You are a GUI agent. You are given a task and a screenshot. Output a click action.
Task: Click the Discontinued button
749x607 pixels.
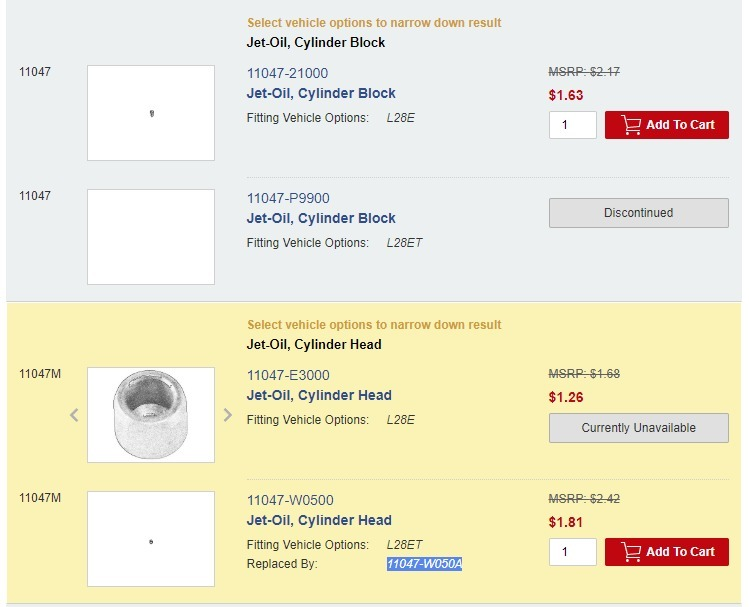639,213
